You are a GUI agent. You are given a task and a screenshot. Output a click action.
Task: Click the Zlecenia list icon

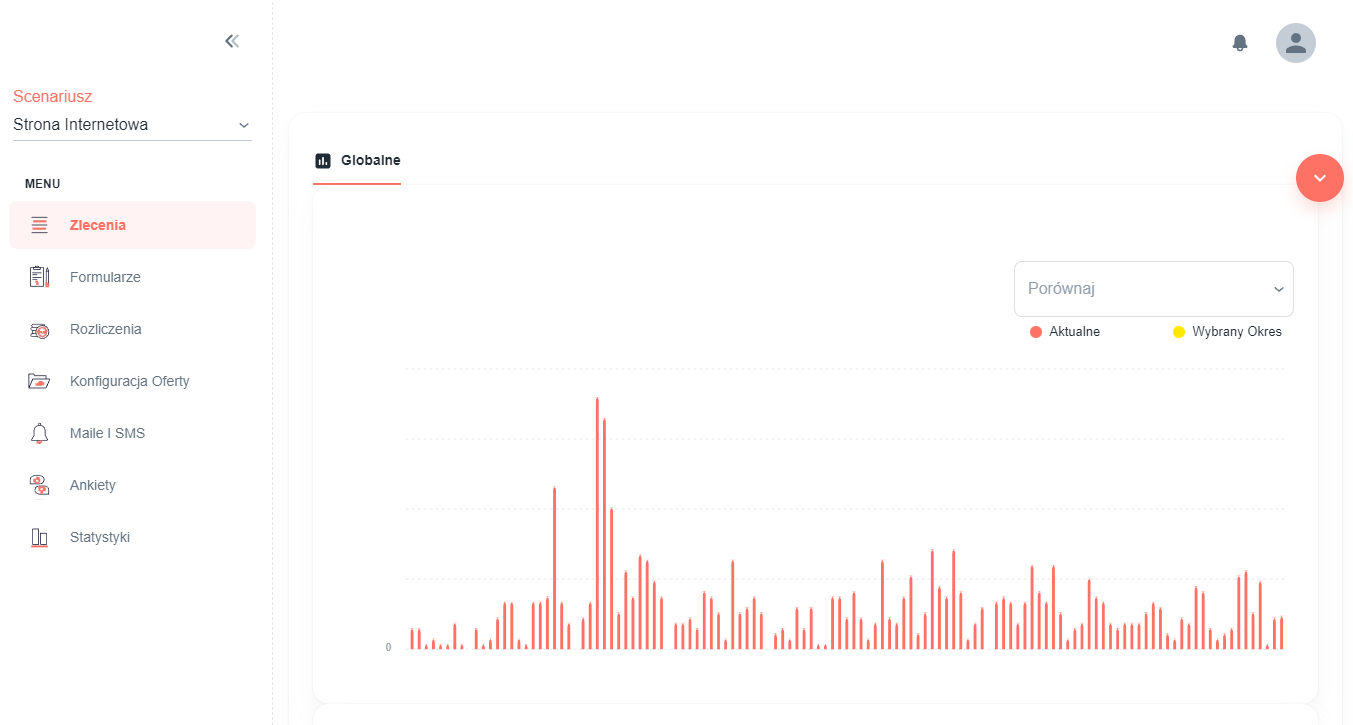pyautogui.click(x=39, y=225)
